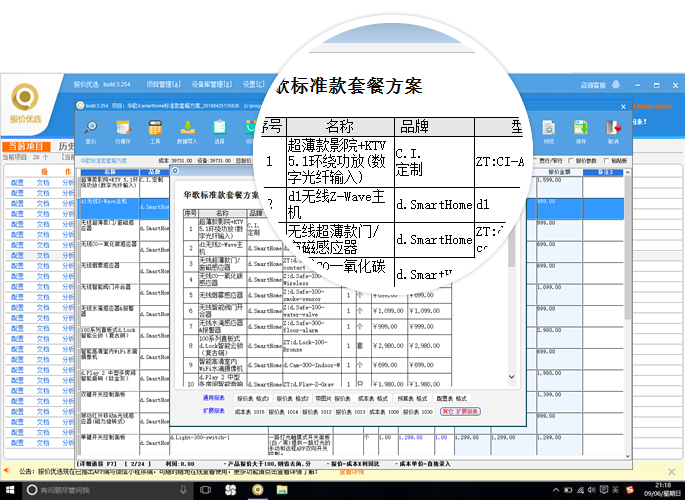Viewport: 685px width, 500px height.
Task: Toggle the 责行/留行 checkbox
Action: [x=548, y=161]
